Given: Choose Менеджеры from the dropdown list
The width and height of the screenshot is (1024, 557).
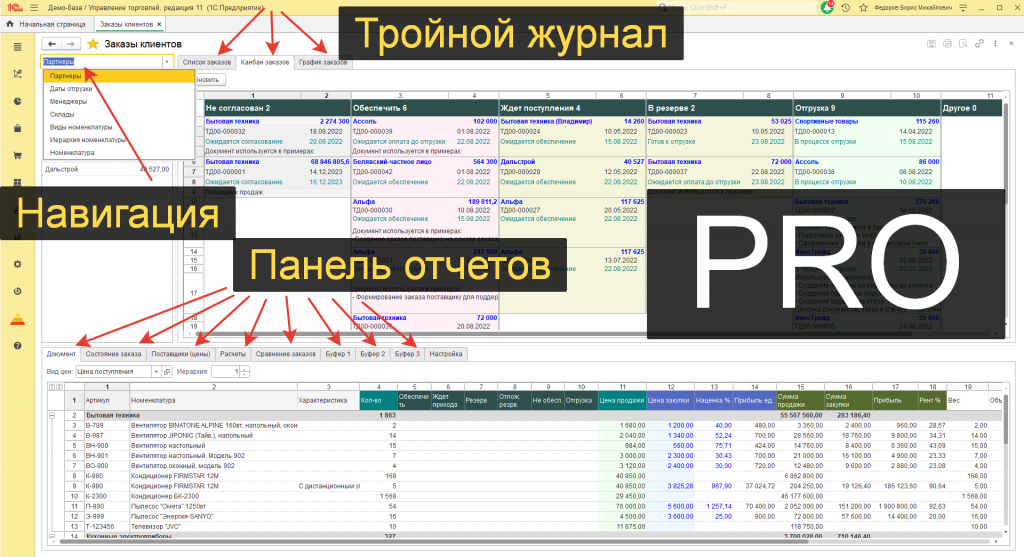Looking at the screenshot, I should click(119, 101).
